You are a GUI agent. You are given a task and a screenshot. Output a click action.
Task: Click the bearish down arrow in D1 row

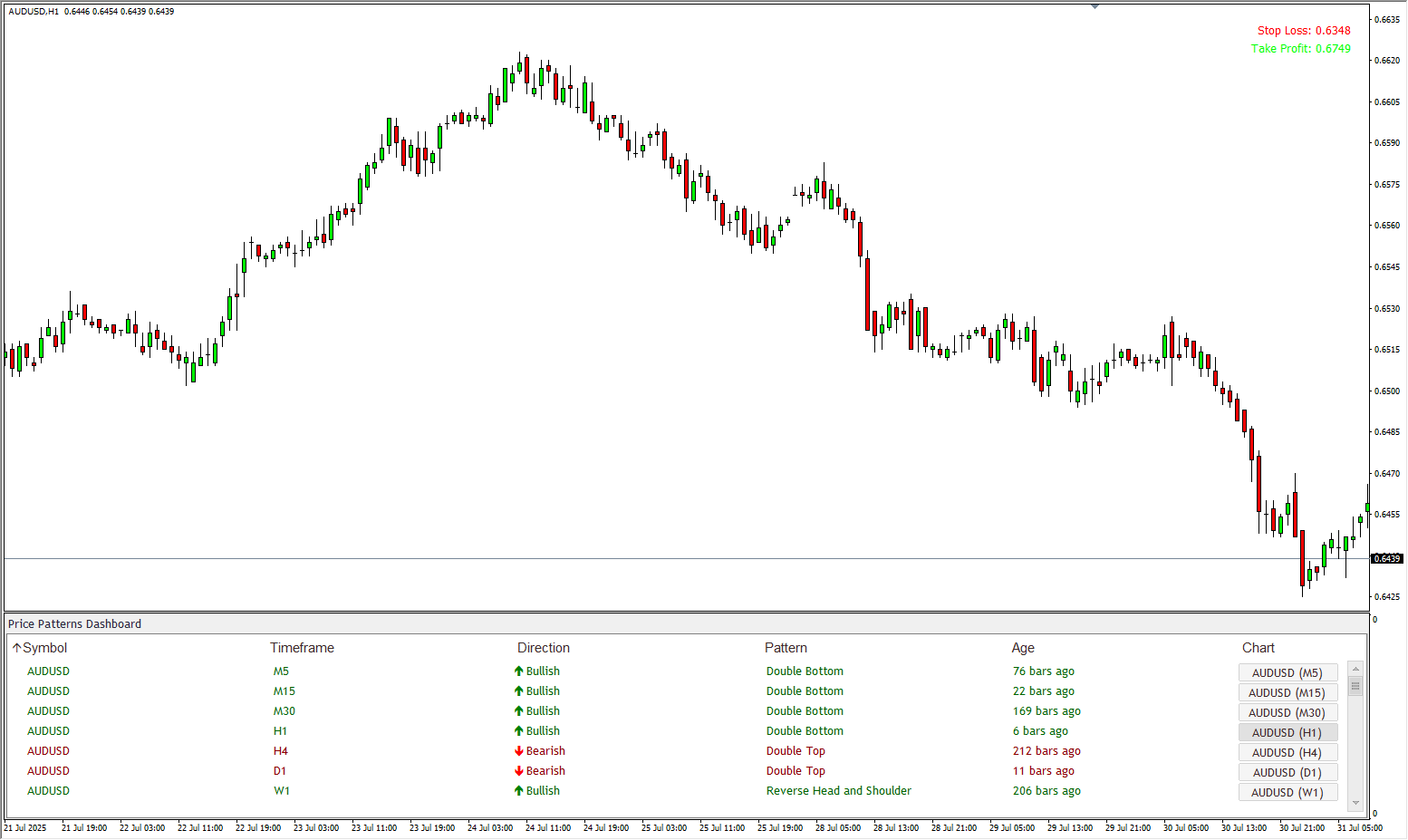coord(519,771)
